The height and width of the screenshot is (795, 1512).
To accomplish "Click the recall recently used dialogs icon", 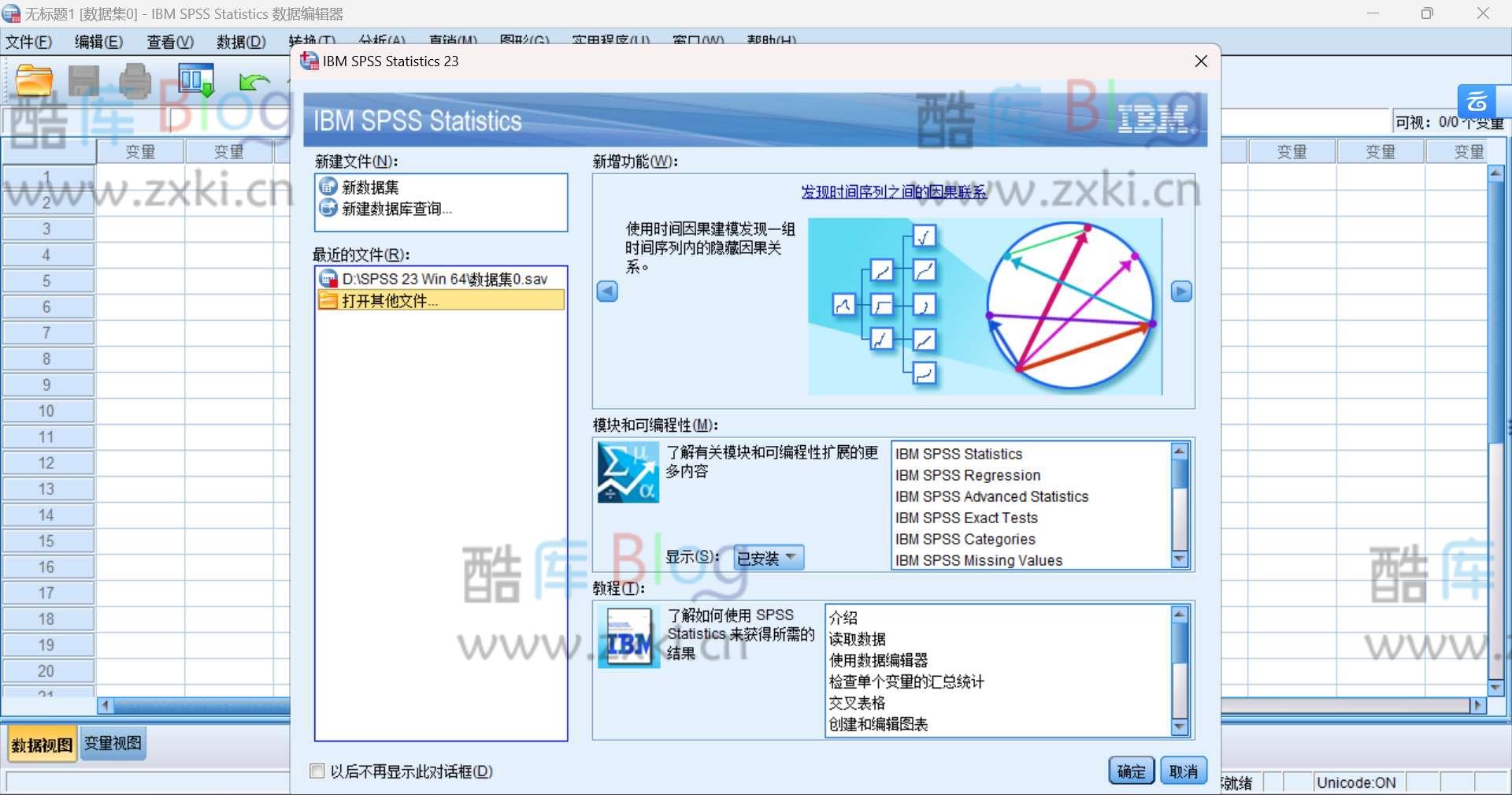I will [x=195, y=80].
